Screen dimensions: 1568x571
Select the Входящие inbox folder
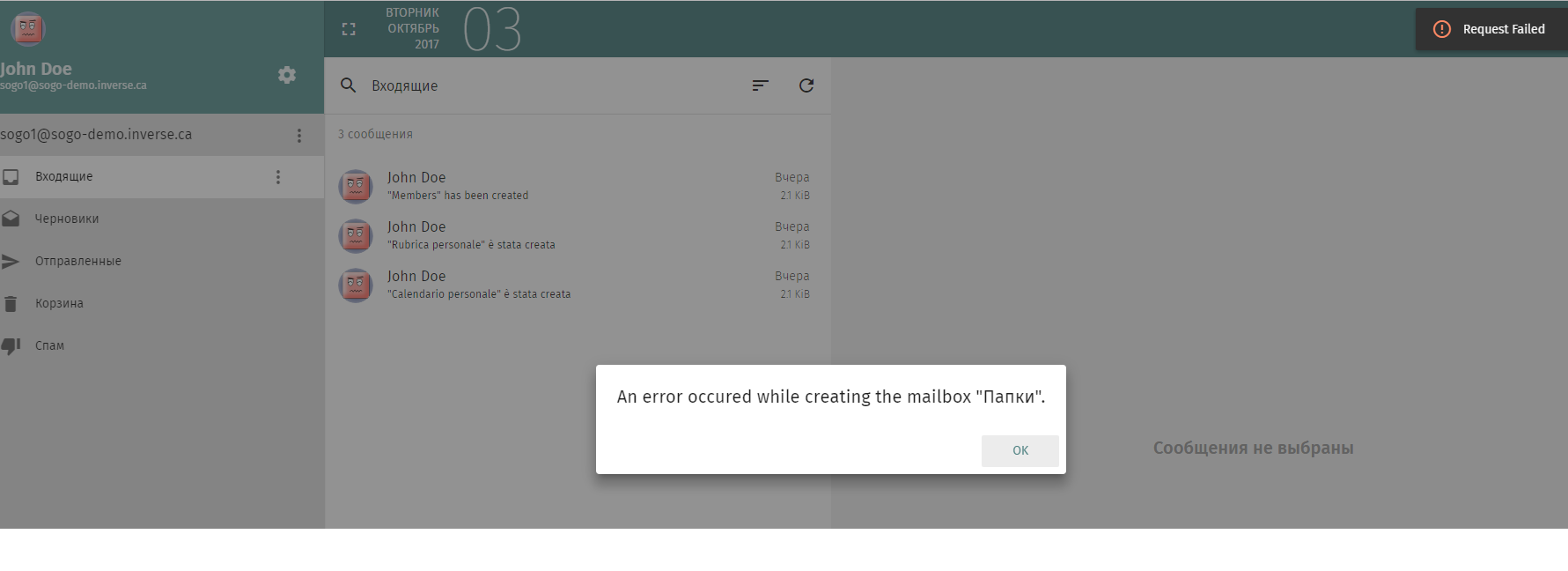[63, 177]
